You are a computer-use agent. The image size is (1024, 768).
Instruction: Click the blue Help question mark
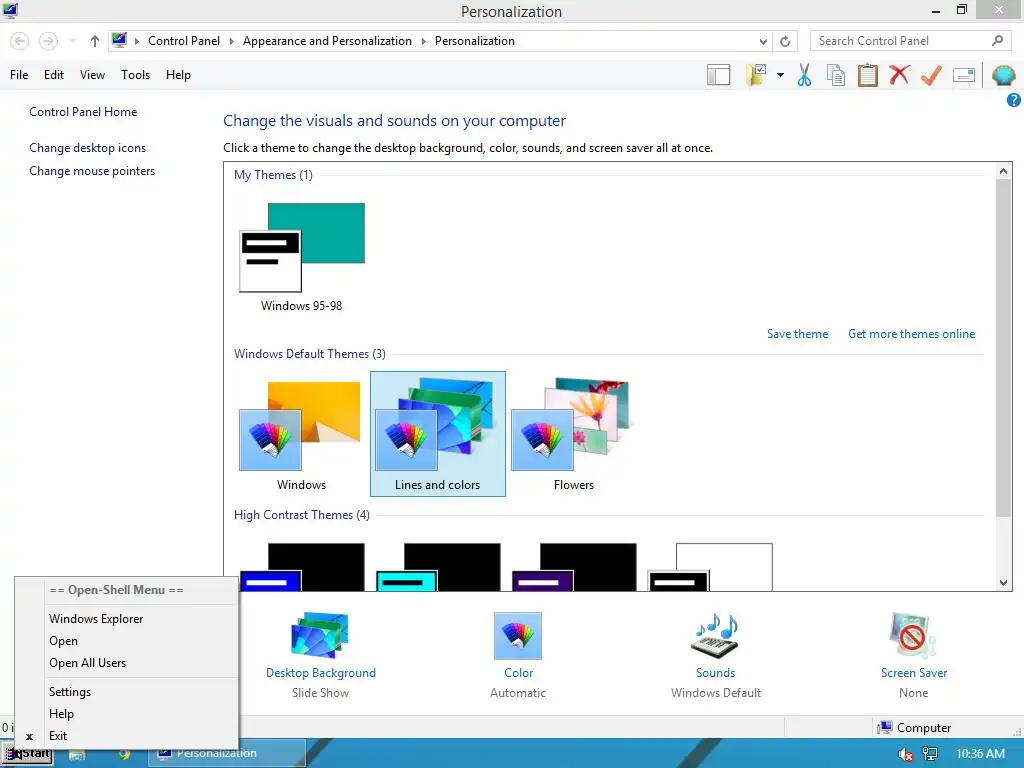[1014, 100]
